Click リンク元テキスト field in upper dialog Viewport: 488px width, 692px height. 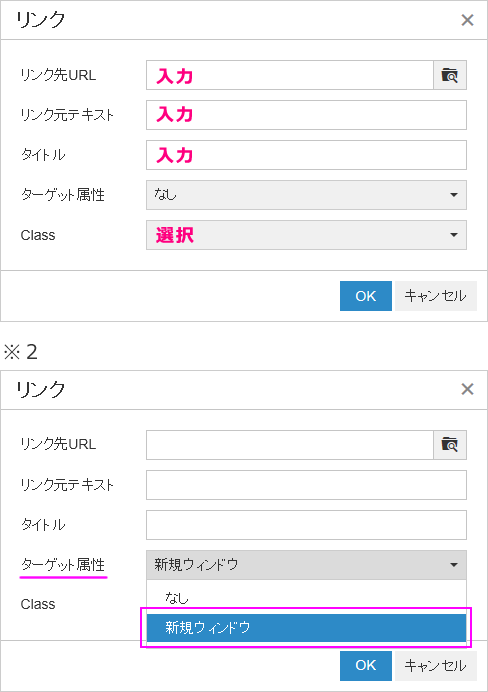[306, 115]
